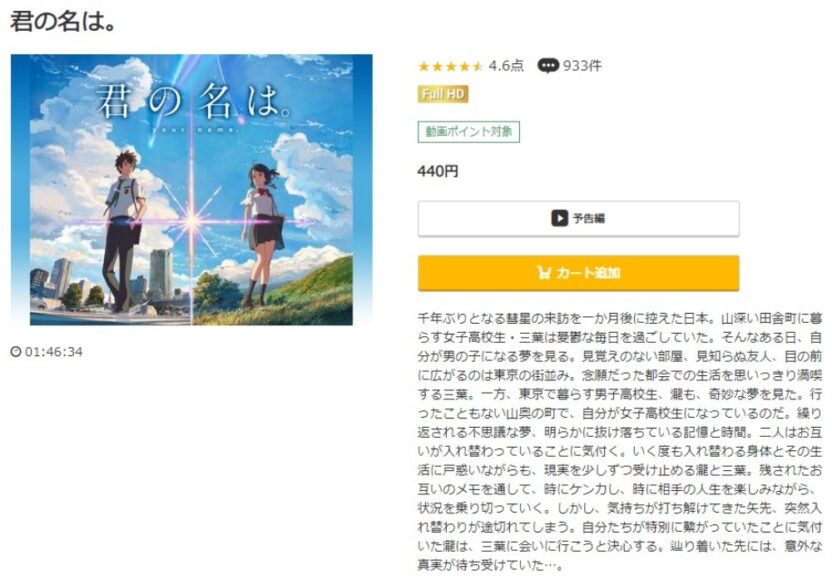
Task: Click the Full HD badge
Action: (443, 94)
